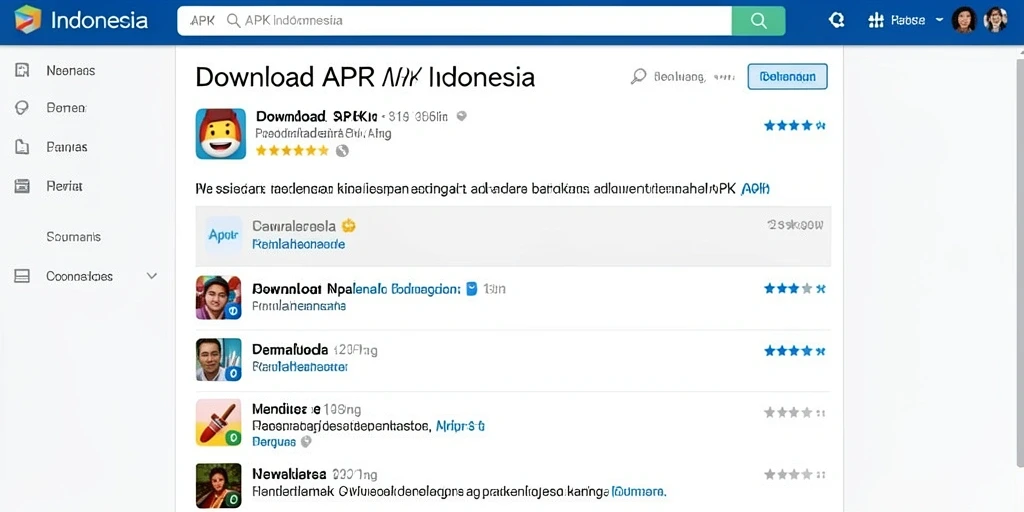Click the Neenaas sidebar icon
The height and width of the screenshot is (512, 1024).
[22, 70]
